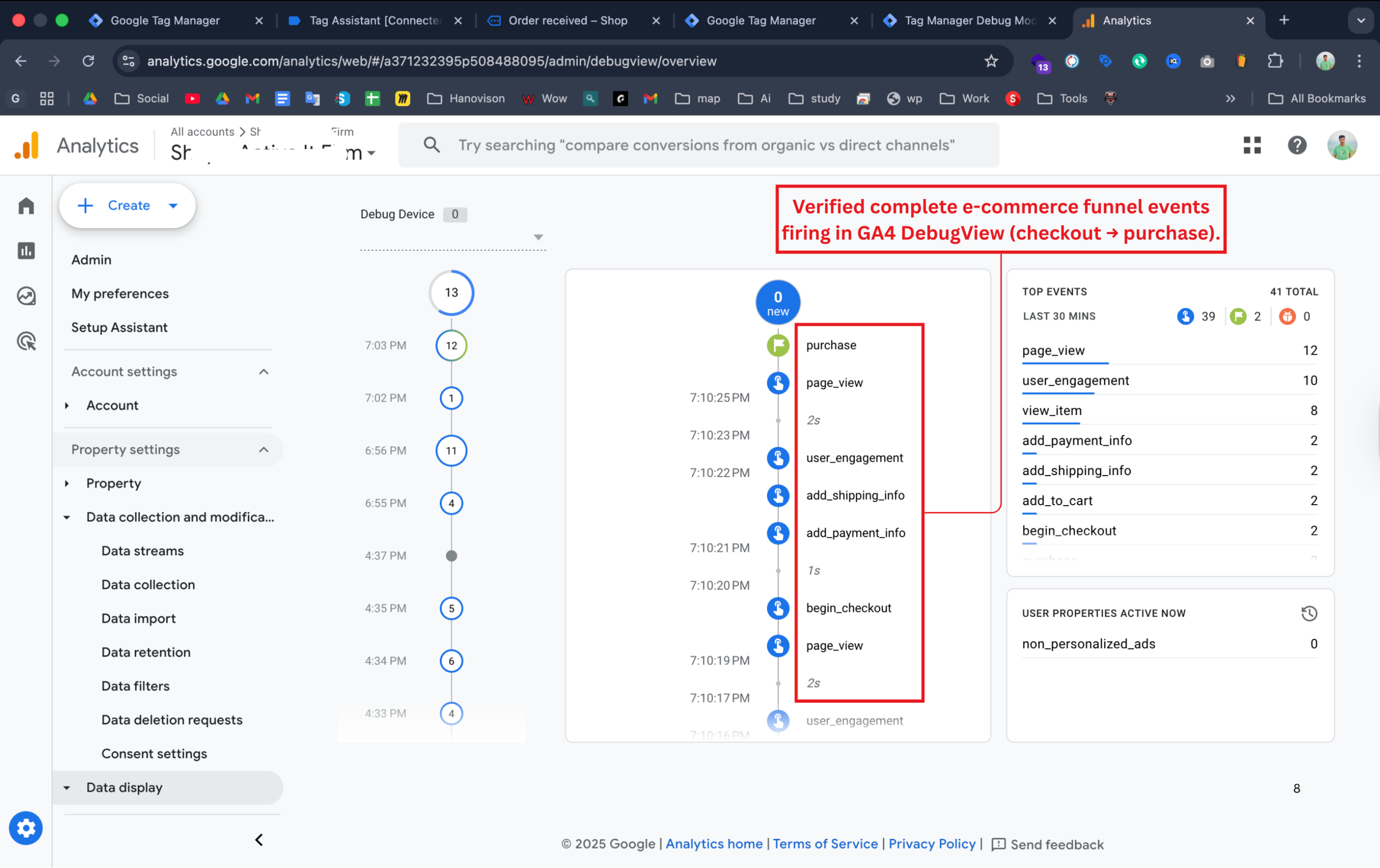Open the Debug Device dropdown arrow
The width and height of the screenshot is (1380, 868).
tap(538, 237)
